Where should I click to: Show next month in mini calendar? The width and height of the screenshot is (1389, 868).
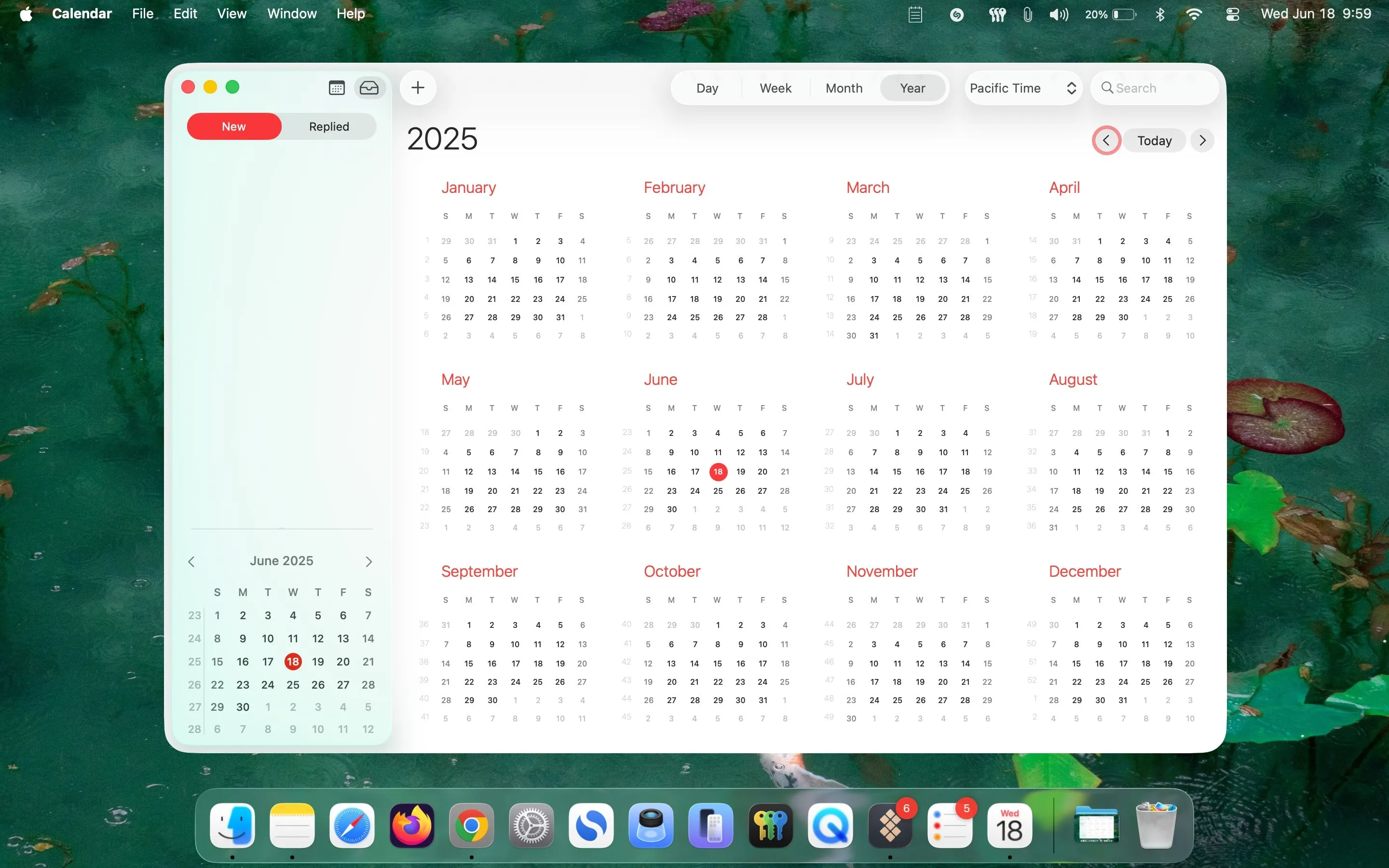(x=368, y=561)
